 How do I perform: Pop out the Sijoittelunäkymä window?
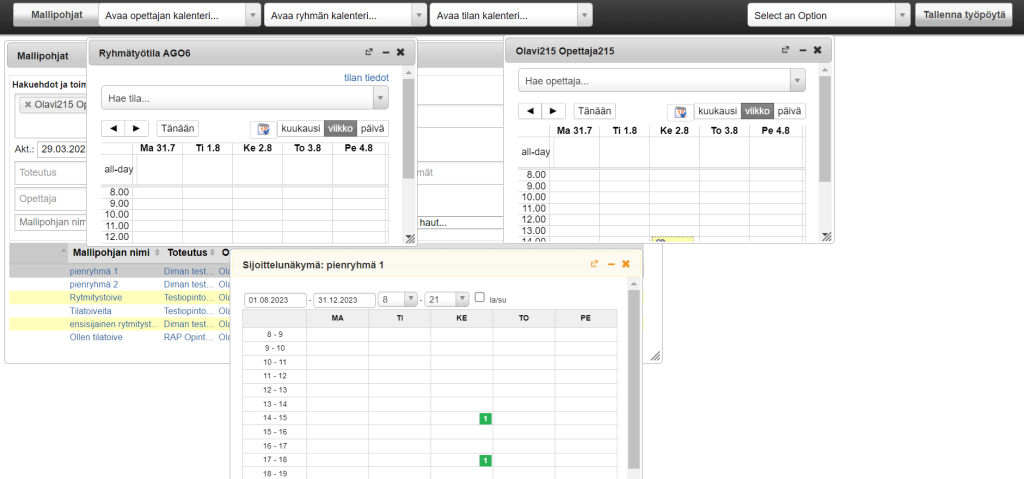point(594,264)
